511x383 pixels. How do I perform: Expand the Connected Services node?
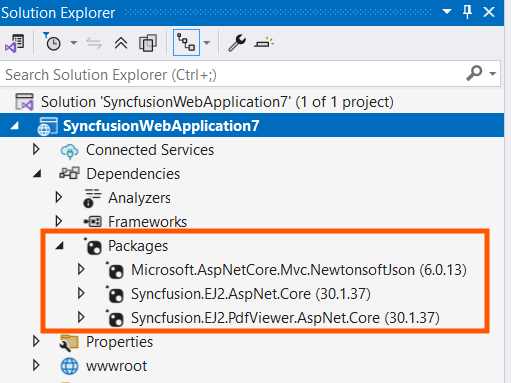36,150
